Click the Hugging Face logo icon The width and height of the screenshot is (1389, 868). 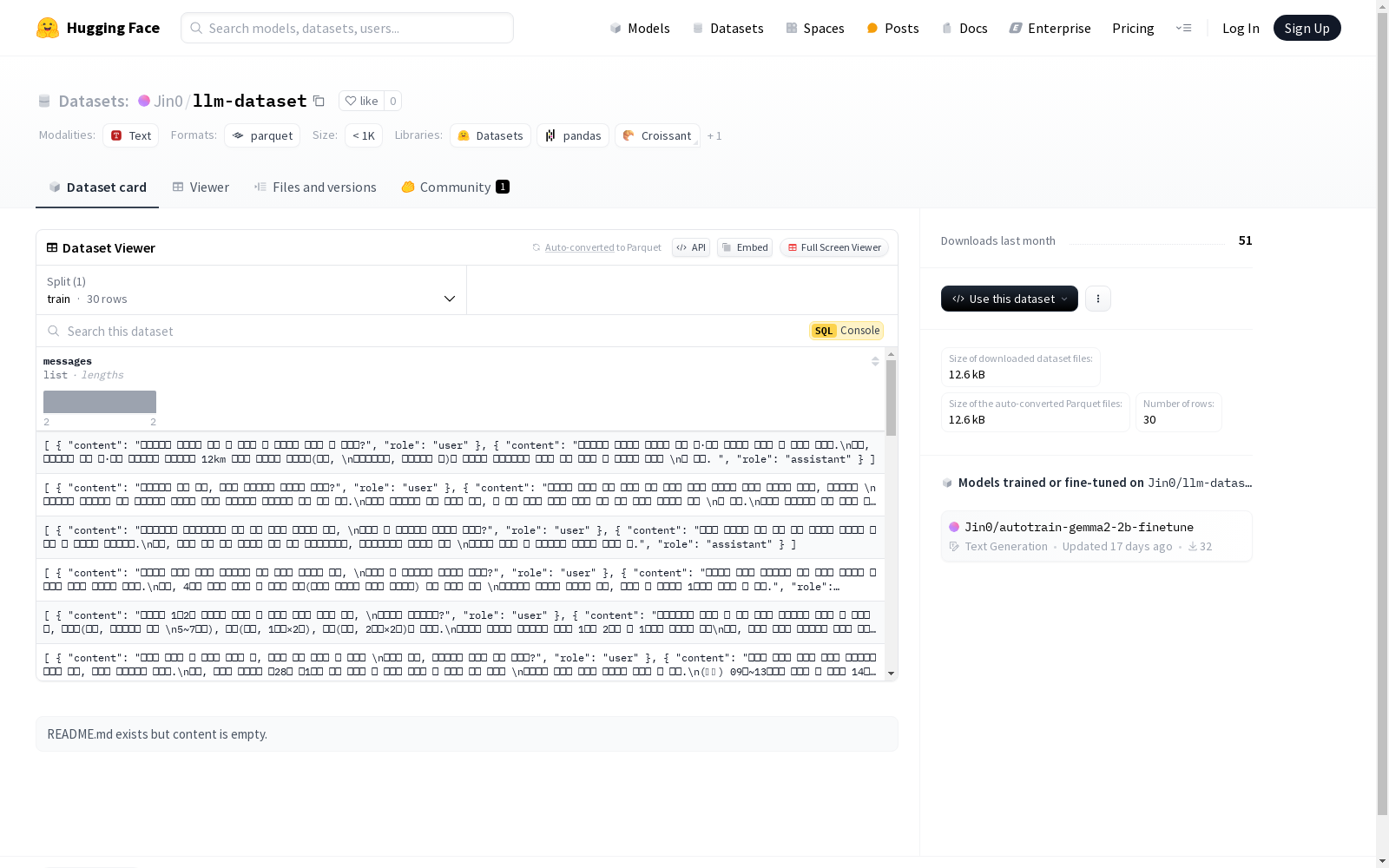pyautogui.click(x=48, y=28)
